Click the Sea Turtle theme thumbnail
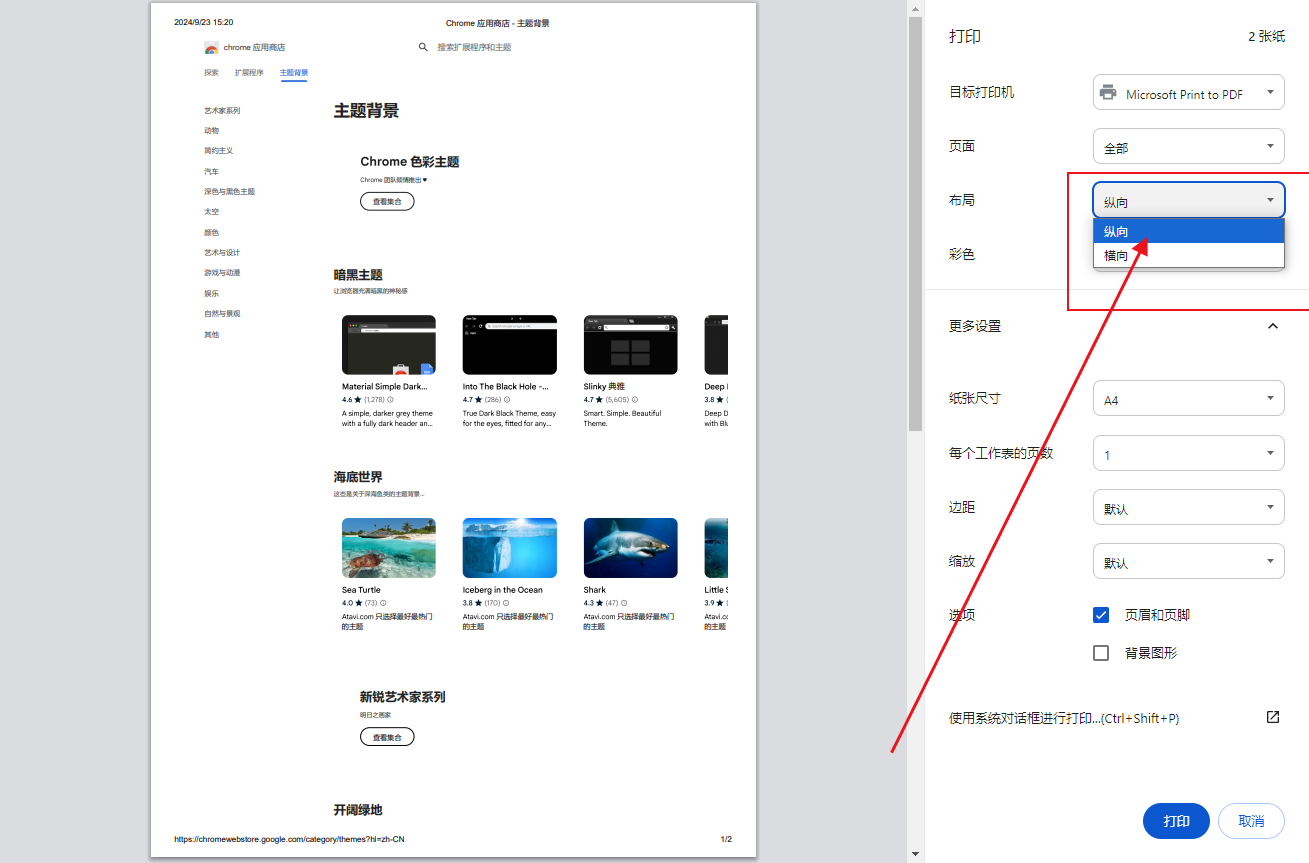The image size is (1309, 863). (x=389, y=548)
